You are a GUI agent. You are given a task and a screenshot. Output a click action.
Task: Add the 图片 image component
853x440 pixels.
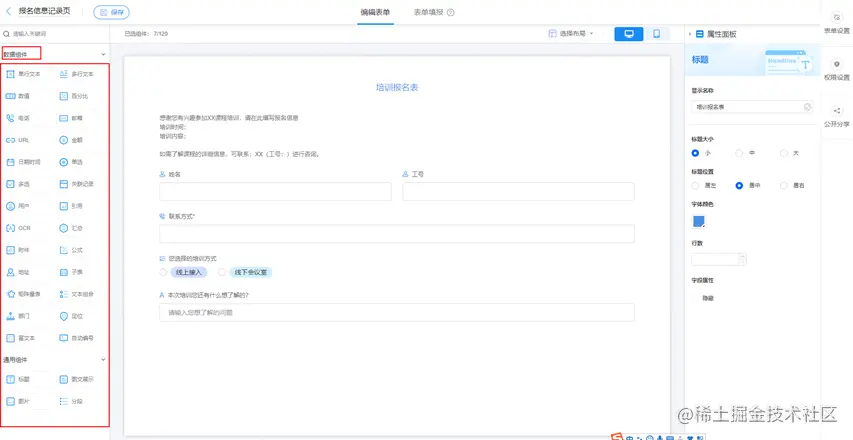coord(18,401)
